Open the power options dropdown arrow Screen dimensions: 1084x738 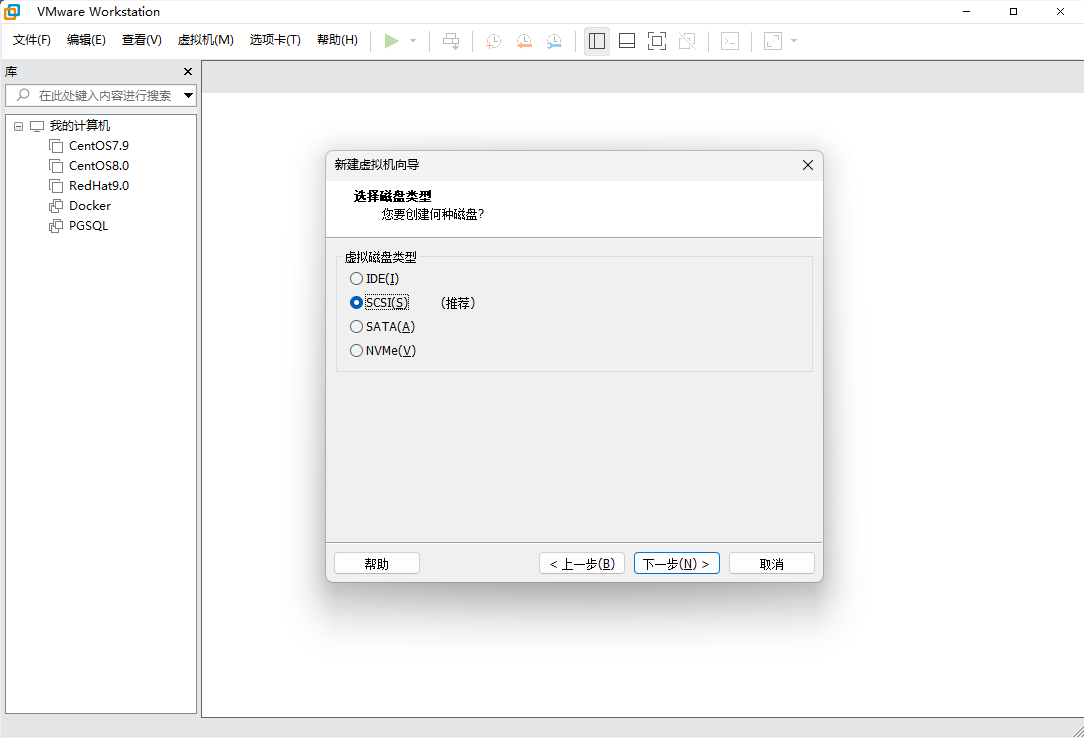[x=413, y=41]
